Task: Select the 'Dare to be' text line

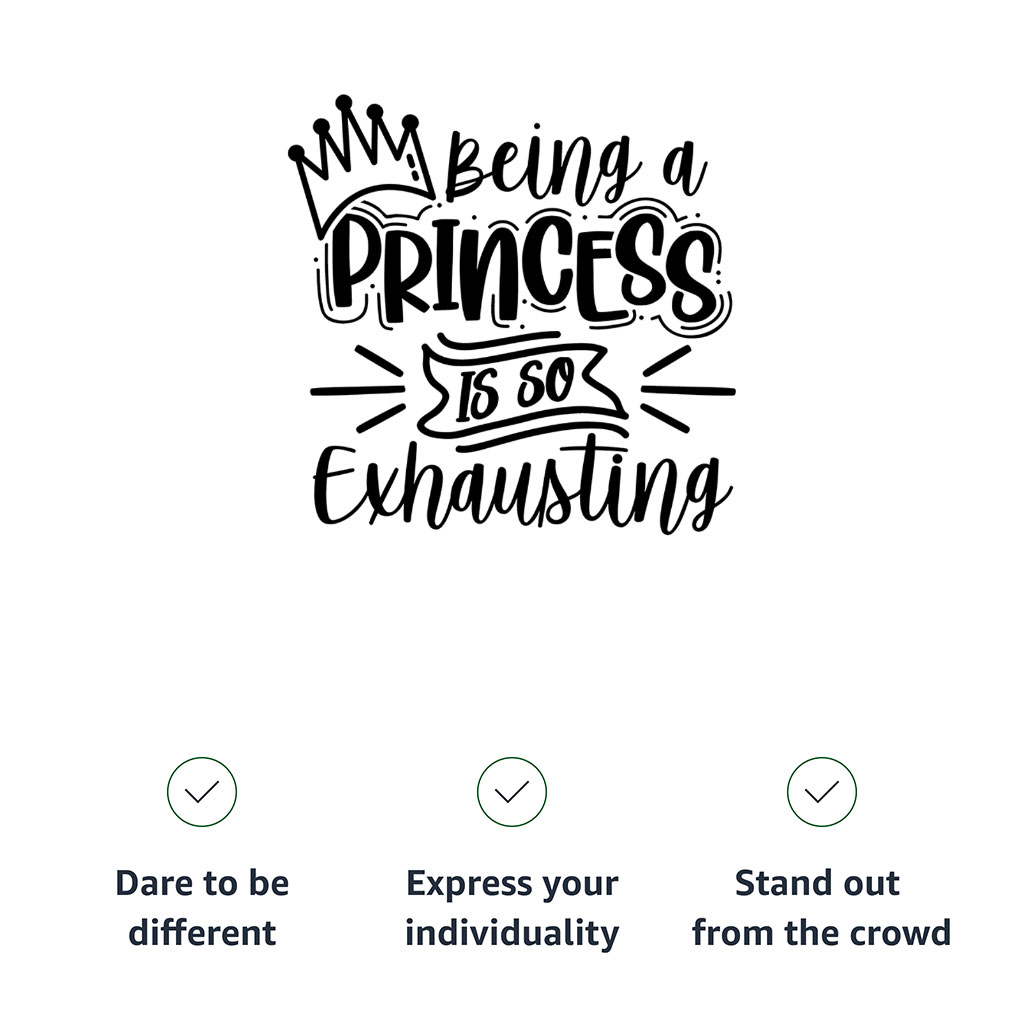Action: coord(202,883)
